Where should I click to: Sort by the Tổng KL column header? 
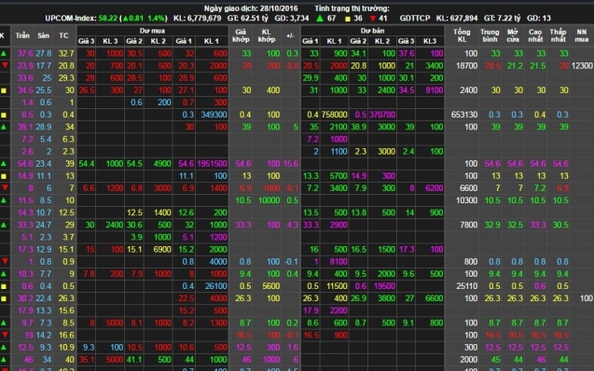point(461,36)
